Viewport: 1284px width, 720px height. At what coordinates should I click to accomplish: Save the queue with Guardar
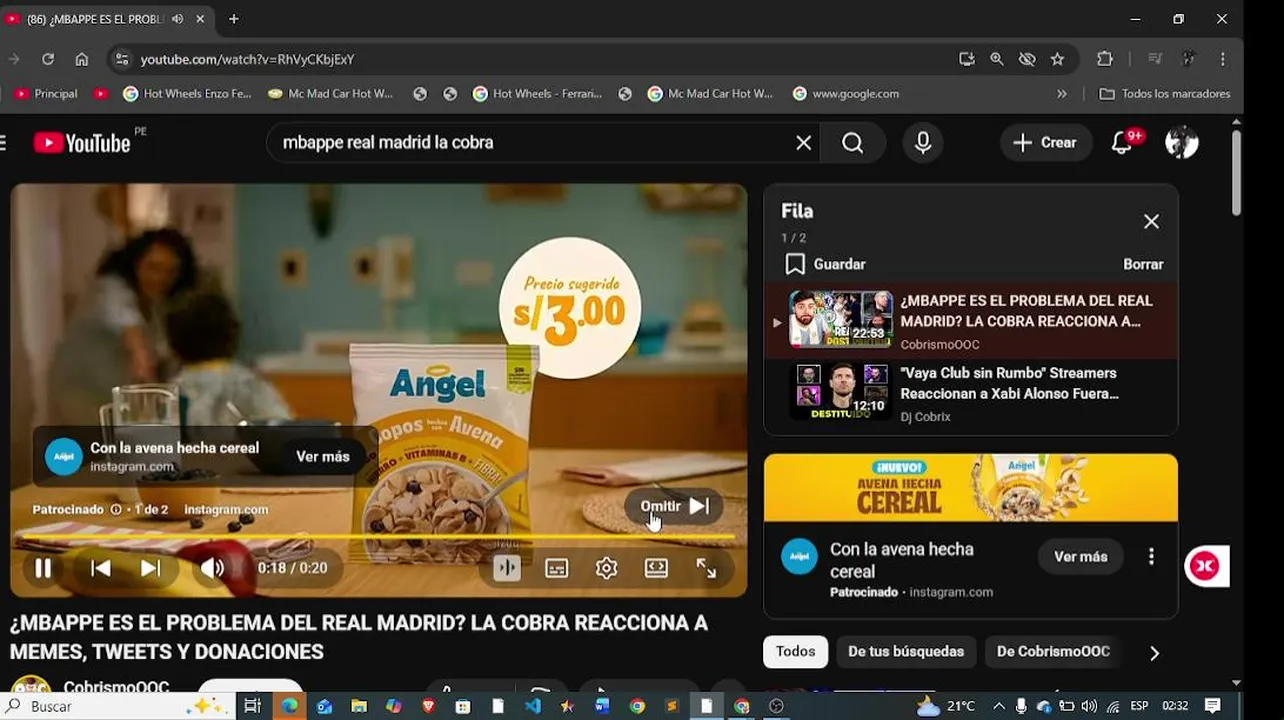coord(826,264)
